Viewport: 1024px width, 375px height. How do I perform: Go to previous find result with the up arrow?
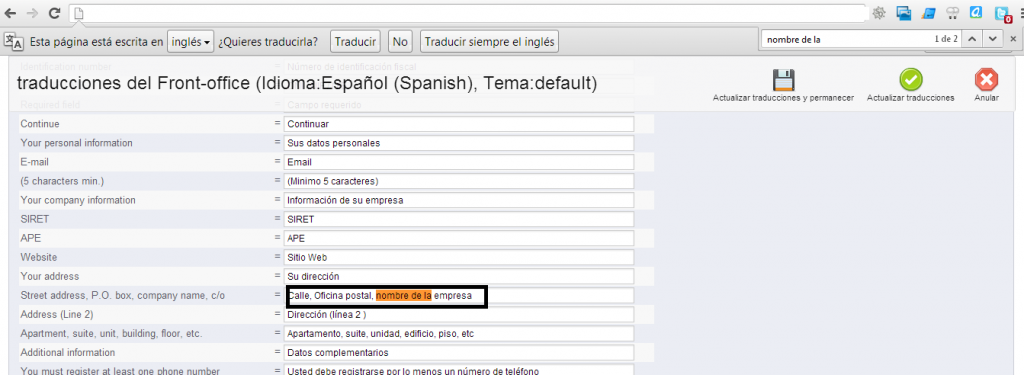click(x=972, y=39)
